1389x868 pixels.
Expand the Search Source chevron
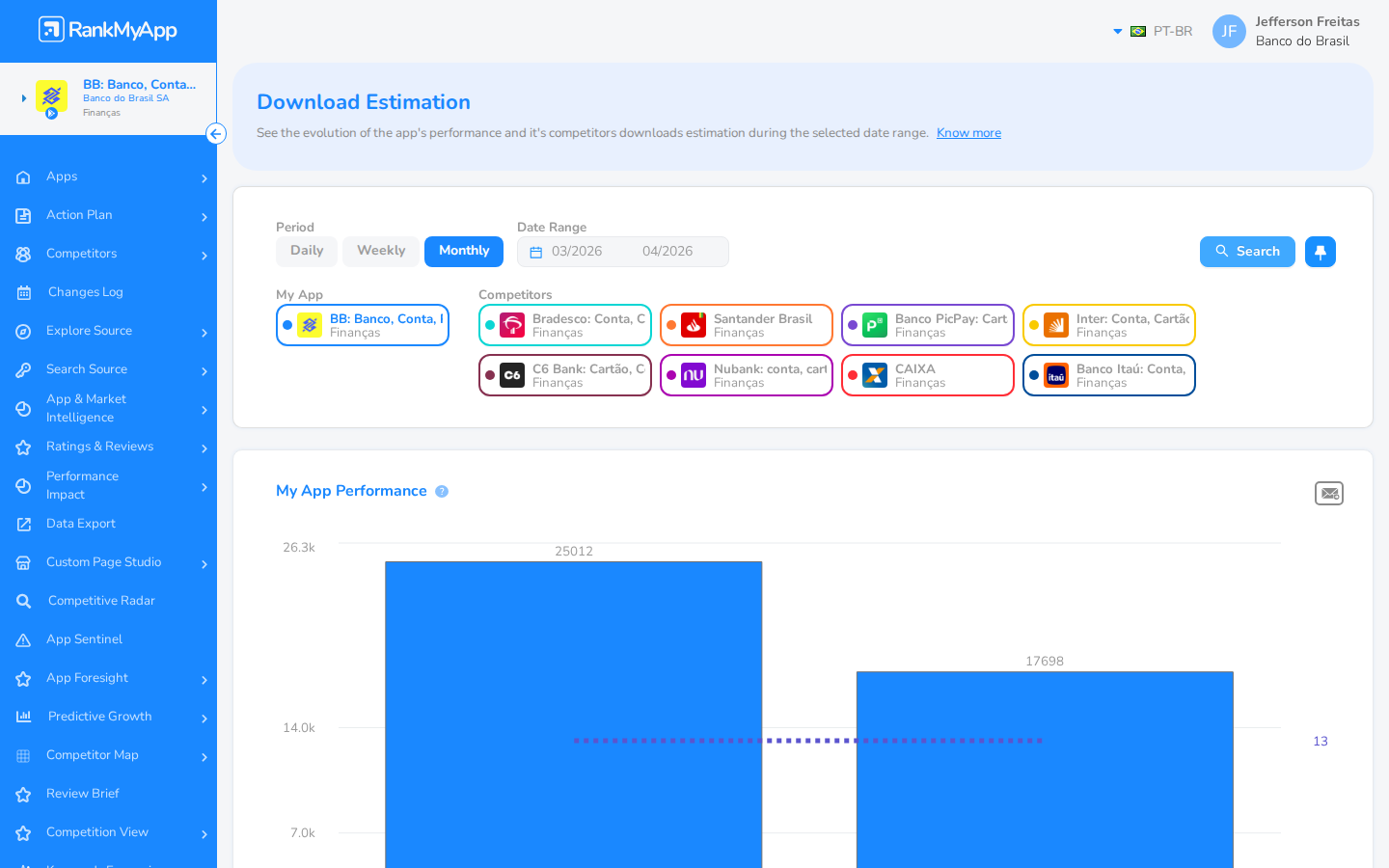(x=204, y=371)
